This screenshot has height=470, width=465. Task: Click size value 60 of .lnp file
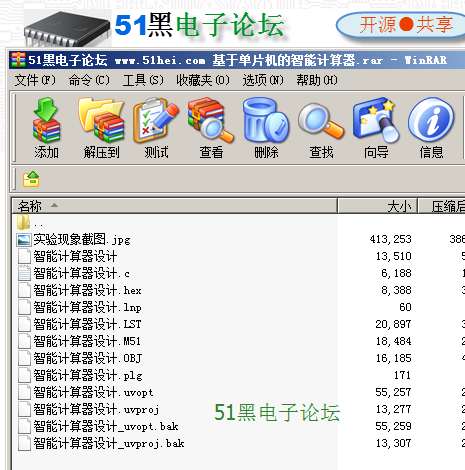point(405,307)
